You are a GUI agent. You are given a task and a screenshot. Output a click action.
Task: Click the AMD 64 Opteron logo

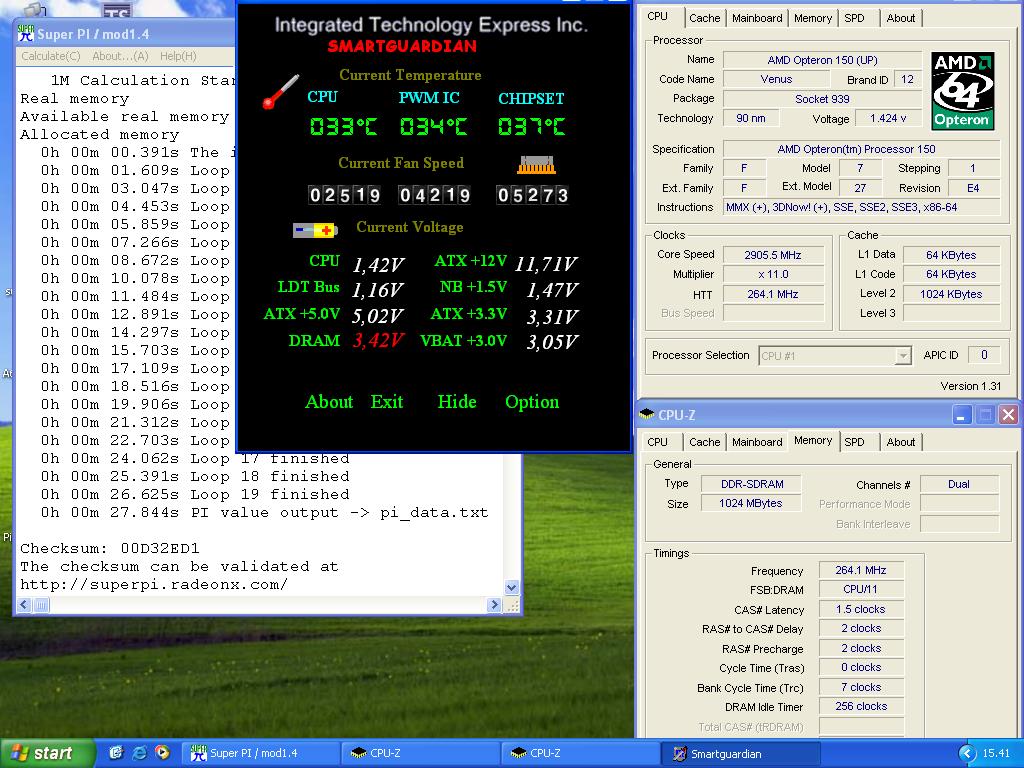click(x=962, y=91)
